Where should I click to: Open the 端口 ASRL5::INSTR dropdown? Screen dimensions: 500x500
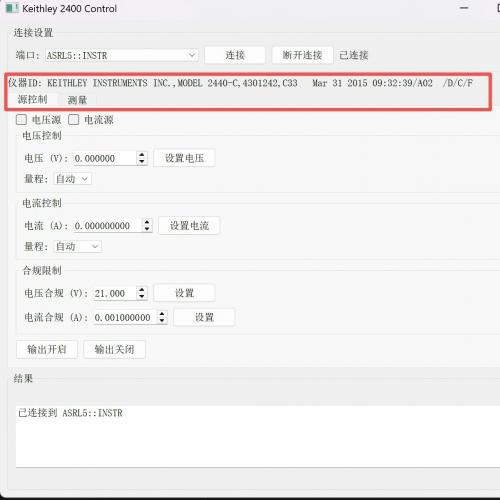(122, 55)
